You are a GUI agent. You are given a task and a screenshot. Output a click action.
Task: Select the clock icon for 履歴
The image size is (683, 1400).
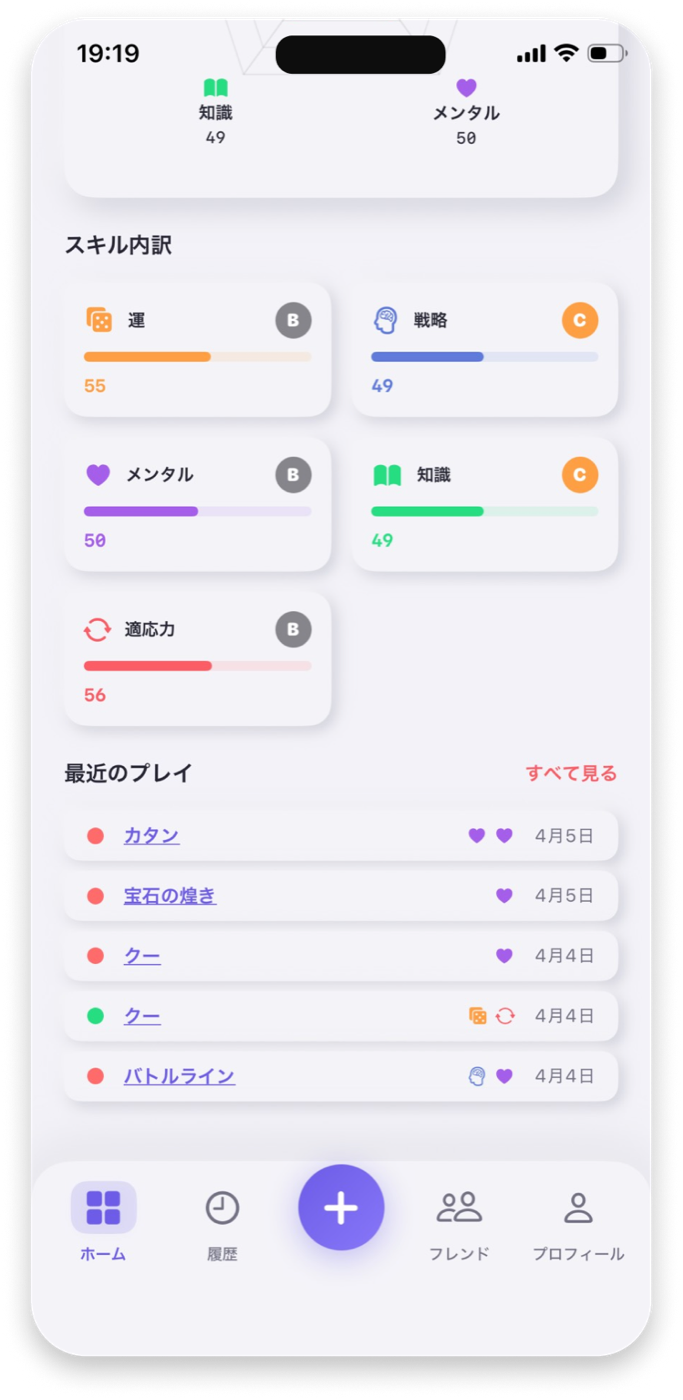221,1207
